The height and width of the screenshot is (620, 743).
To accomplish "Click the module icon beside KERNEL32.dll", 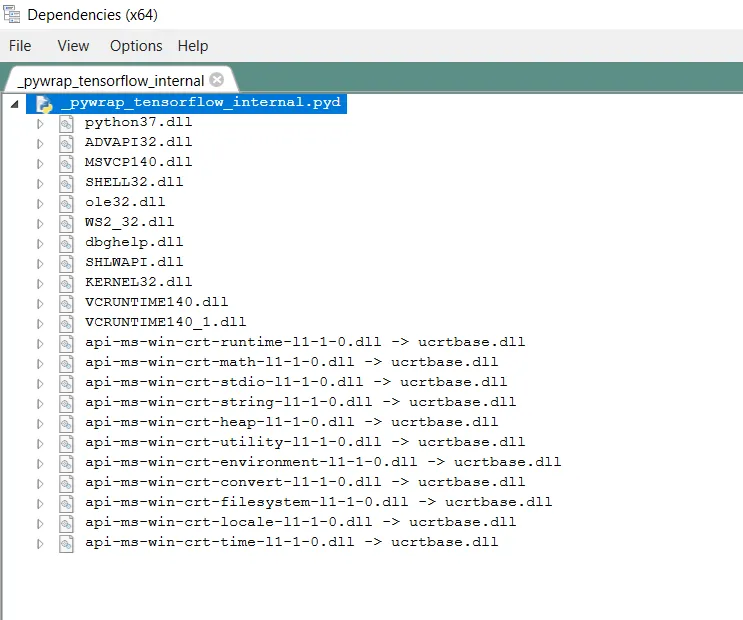I will click(66, 283).
